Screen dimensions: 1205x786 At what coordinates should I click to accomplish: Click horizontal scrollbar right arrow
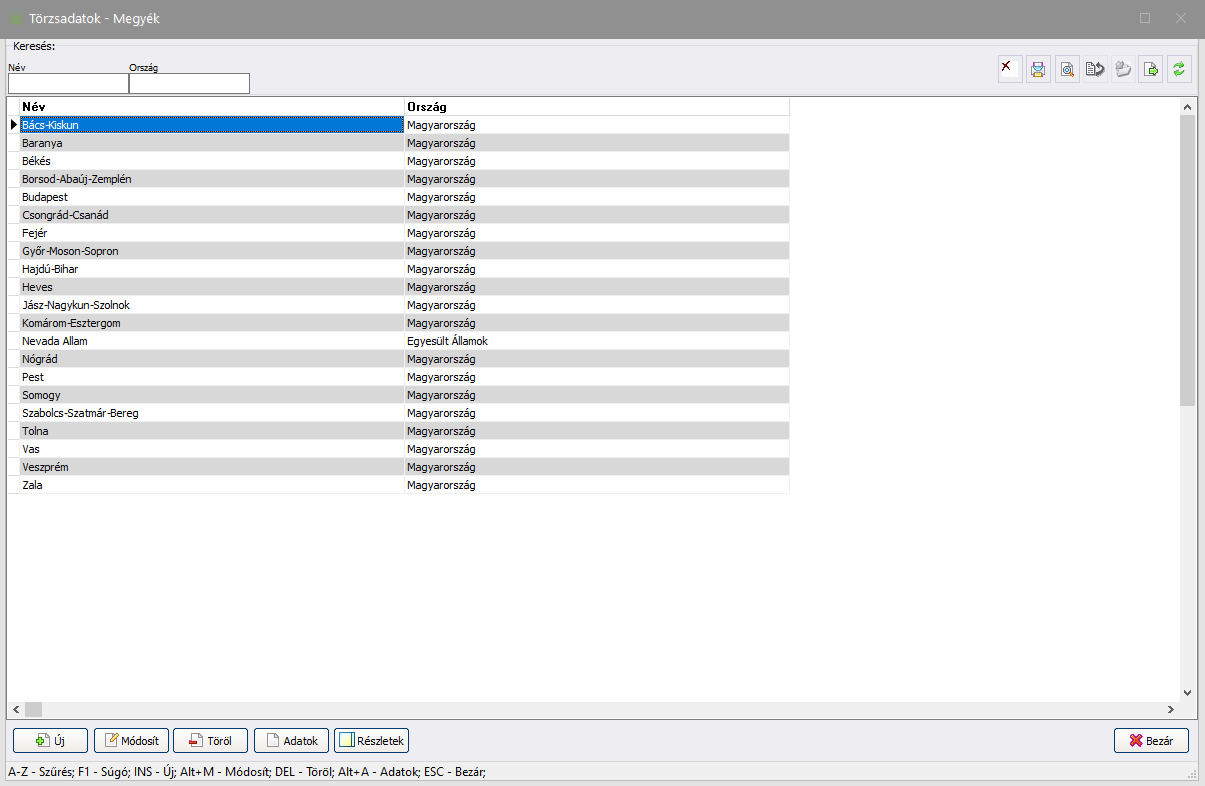coord(1170,709)
